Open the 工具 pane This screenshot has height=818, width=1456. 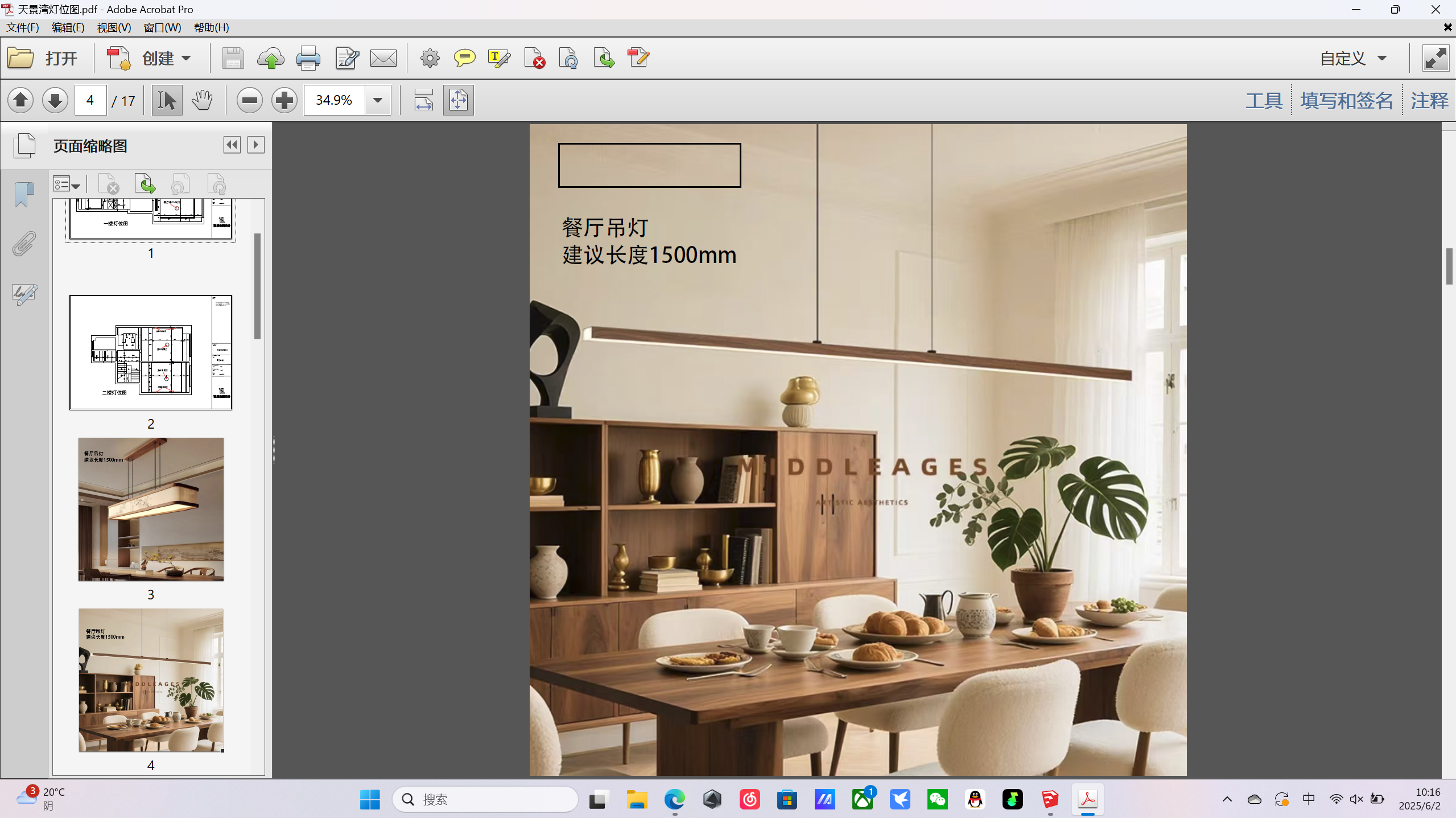click(x=1264, y=101)
